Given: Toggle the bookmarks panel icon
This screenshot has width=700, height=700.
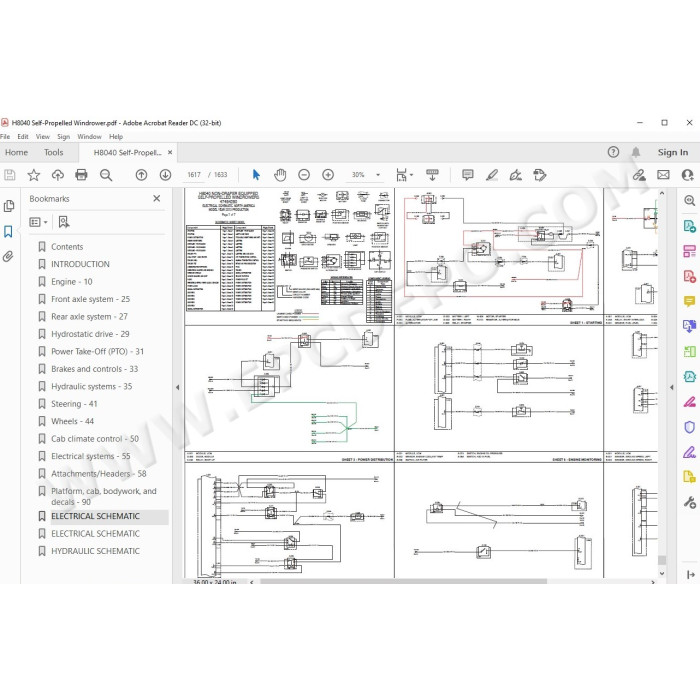Looking at the screenshot, I should [8, 231].
